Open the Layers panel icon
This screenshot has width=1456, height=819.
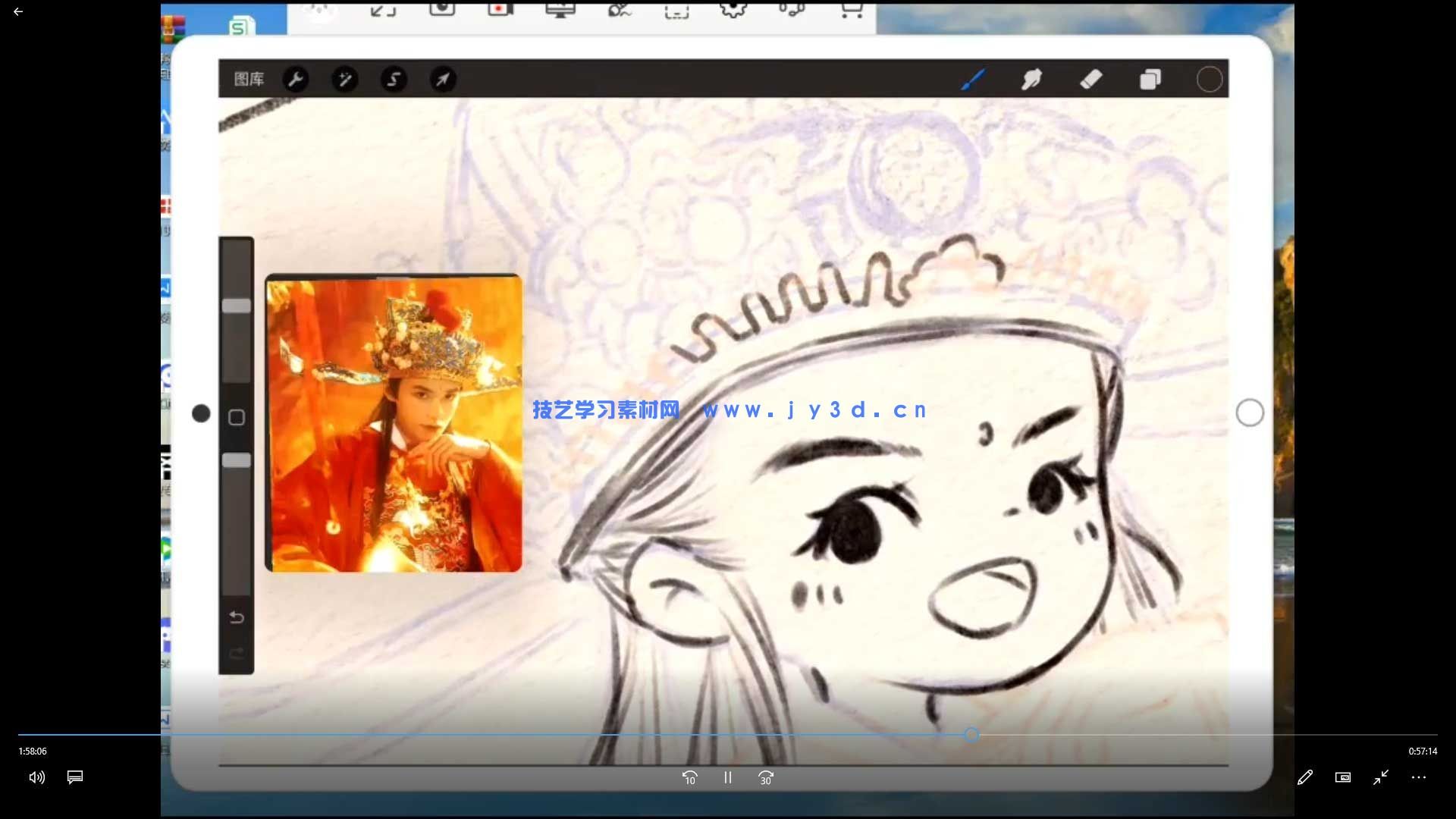[1150, 79]
